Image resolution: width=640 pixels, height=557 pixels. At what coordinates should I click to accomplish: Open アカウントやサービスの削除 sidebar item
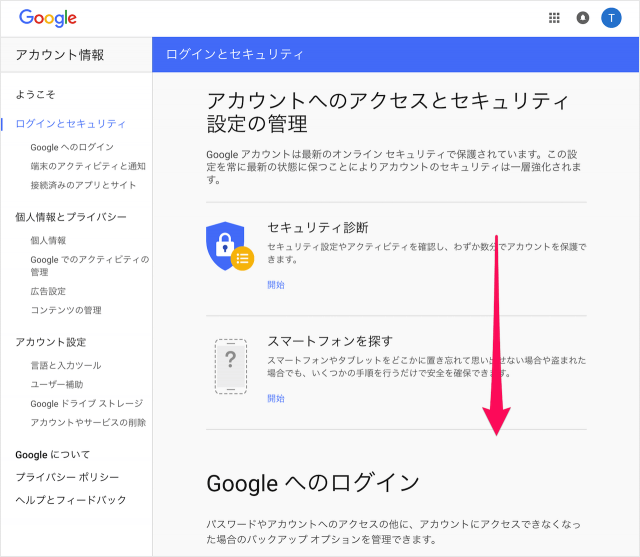[88, 422]
